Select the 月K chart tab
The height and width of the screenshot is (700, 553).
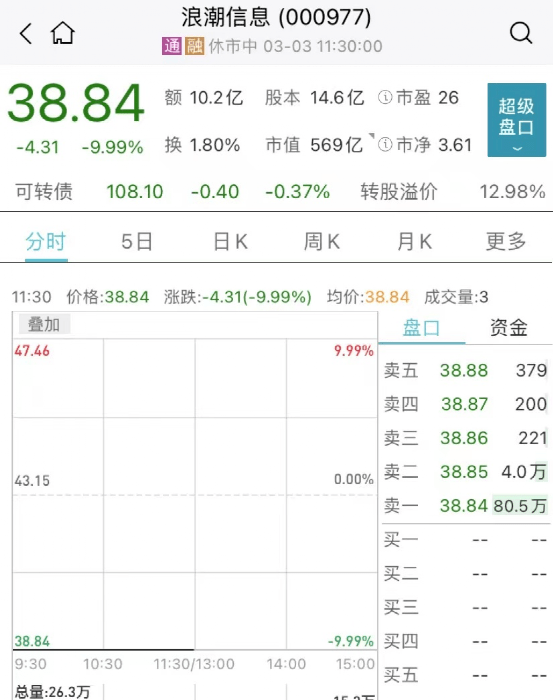tap(415, 242)
